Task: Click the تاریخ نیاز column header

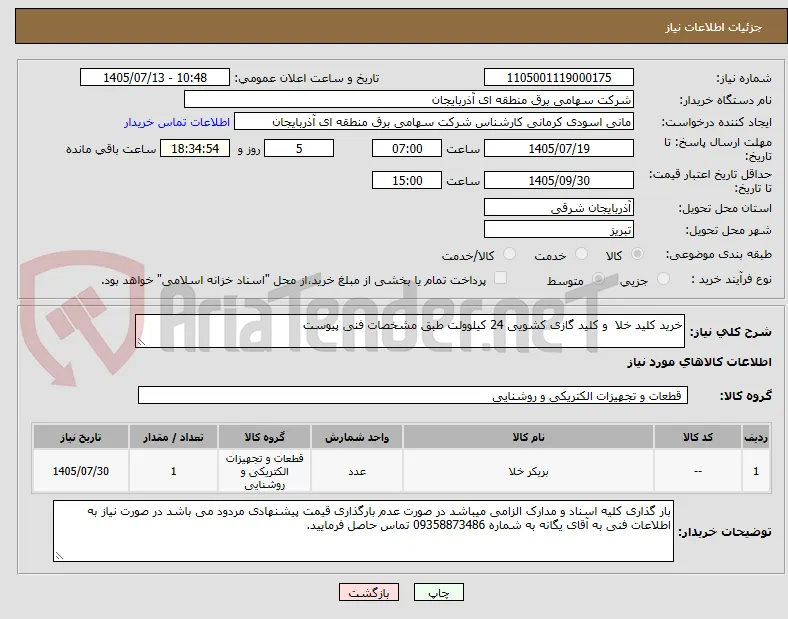Action: 81,437
